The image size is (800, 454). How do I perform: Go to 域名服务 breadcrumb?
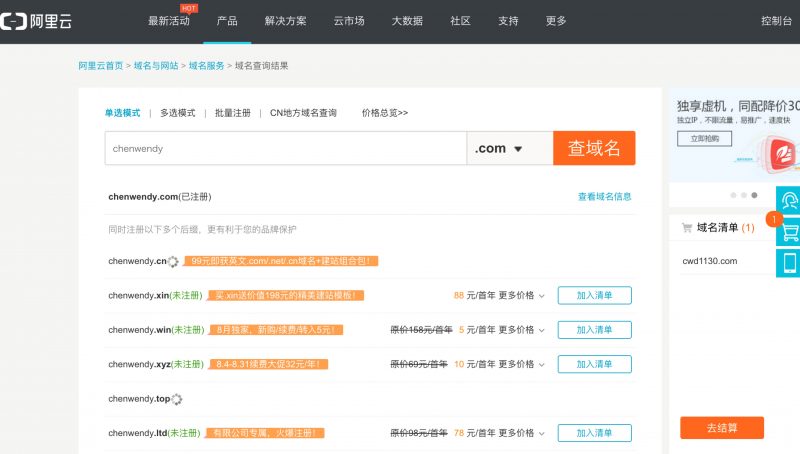click(207, 66)
